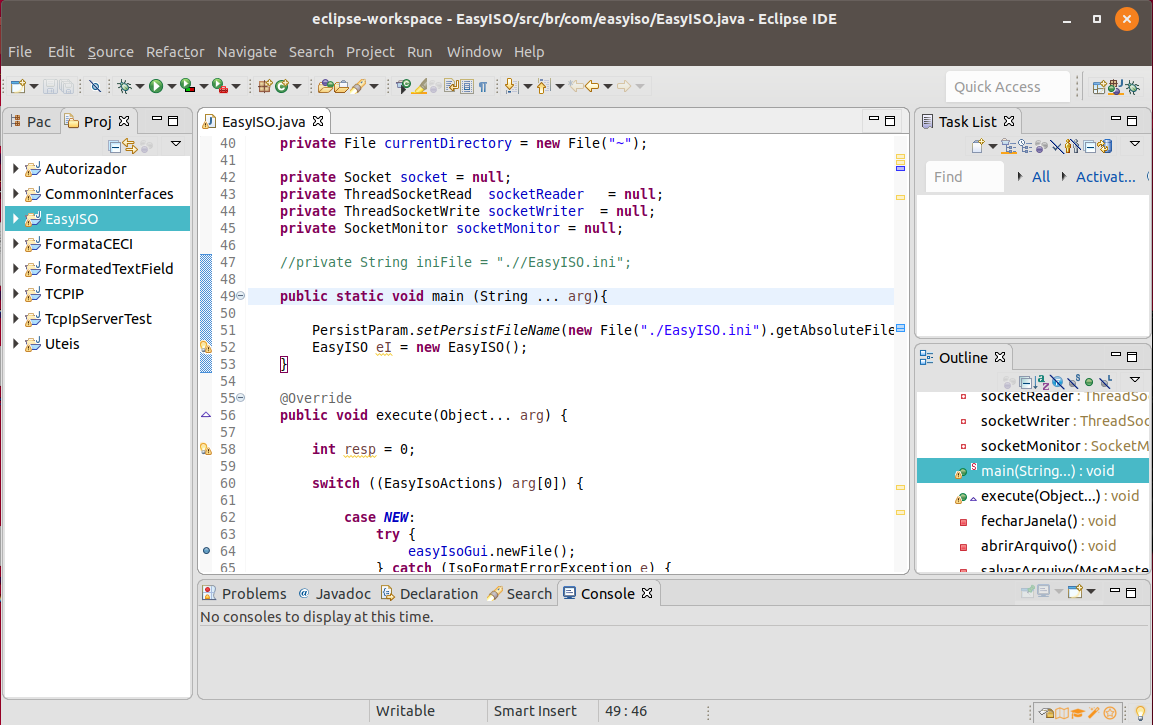The height and width of the screenshot is (725, 1153).
Task: Click the Activate link in Task List
Action: click(1105, 177)
